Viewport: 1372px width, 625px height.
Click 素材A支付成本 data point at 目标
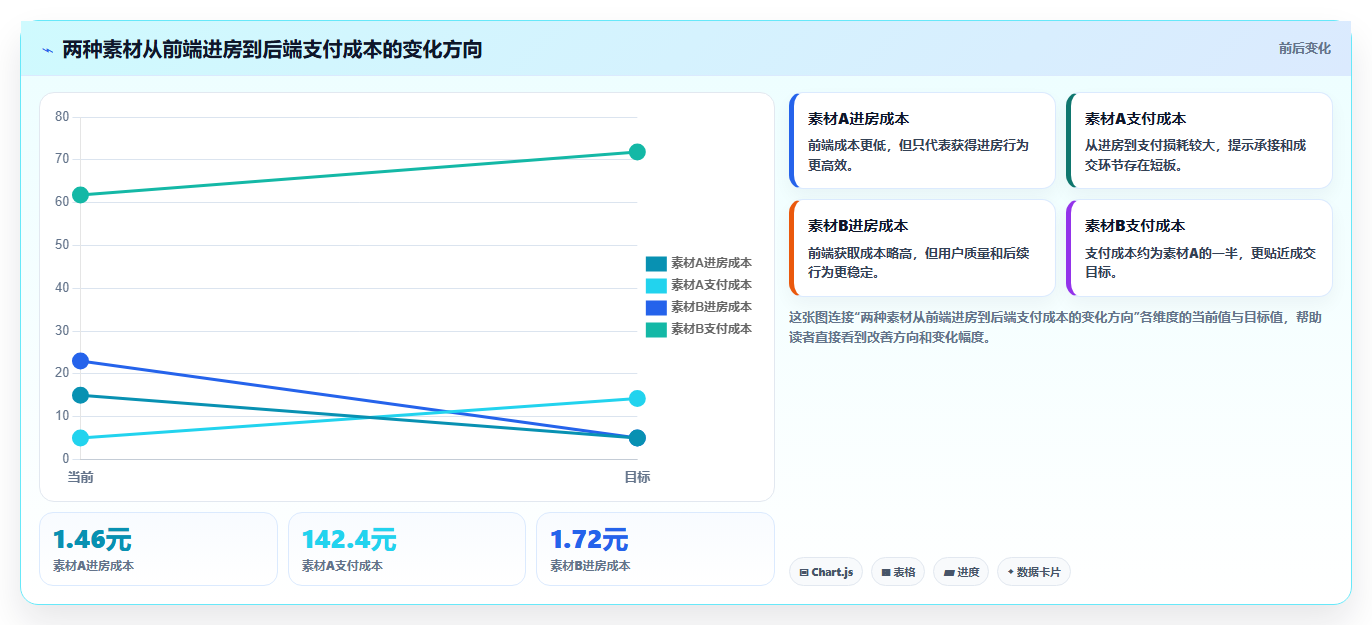(x=637, y=399)
